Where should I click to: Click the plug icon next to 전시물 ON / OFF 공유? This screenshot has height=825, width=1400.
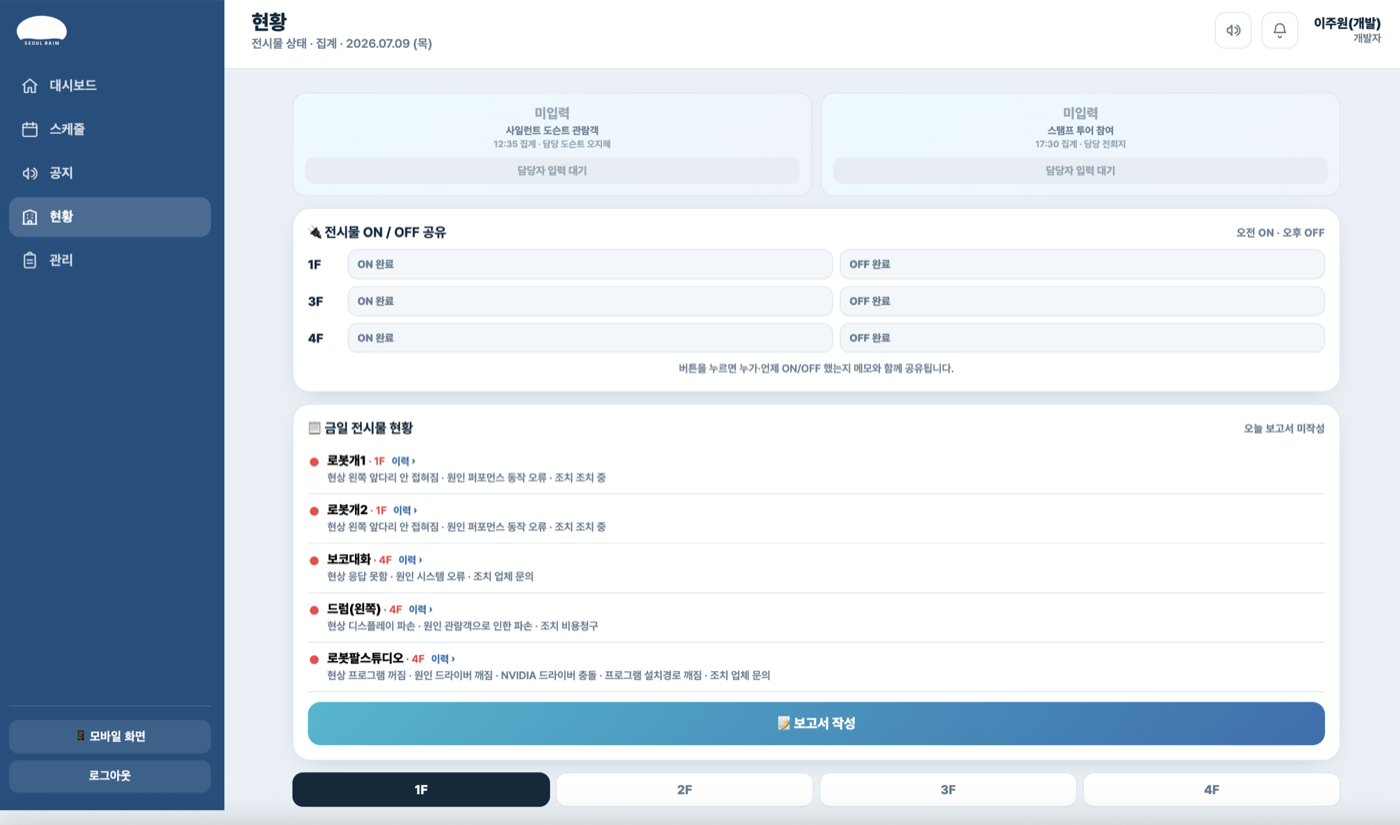pyautogui.click(x=315, y=232)
